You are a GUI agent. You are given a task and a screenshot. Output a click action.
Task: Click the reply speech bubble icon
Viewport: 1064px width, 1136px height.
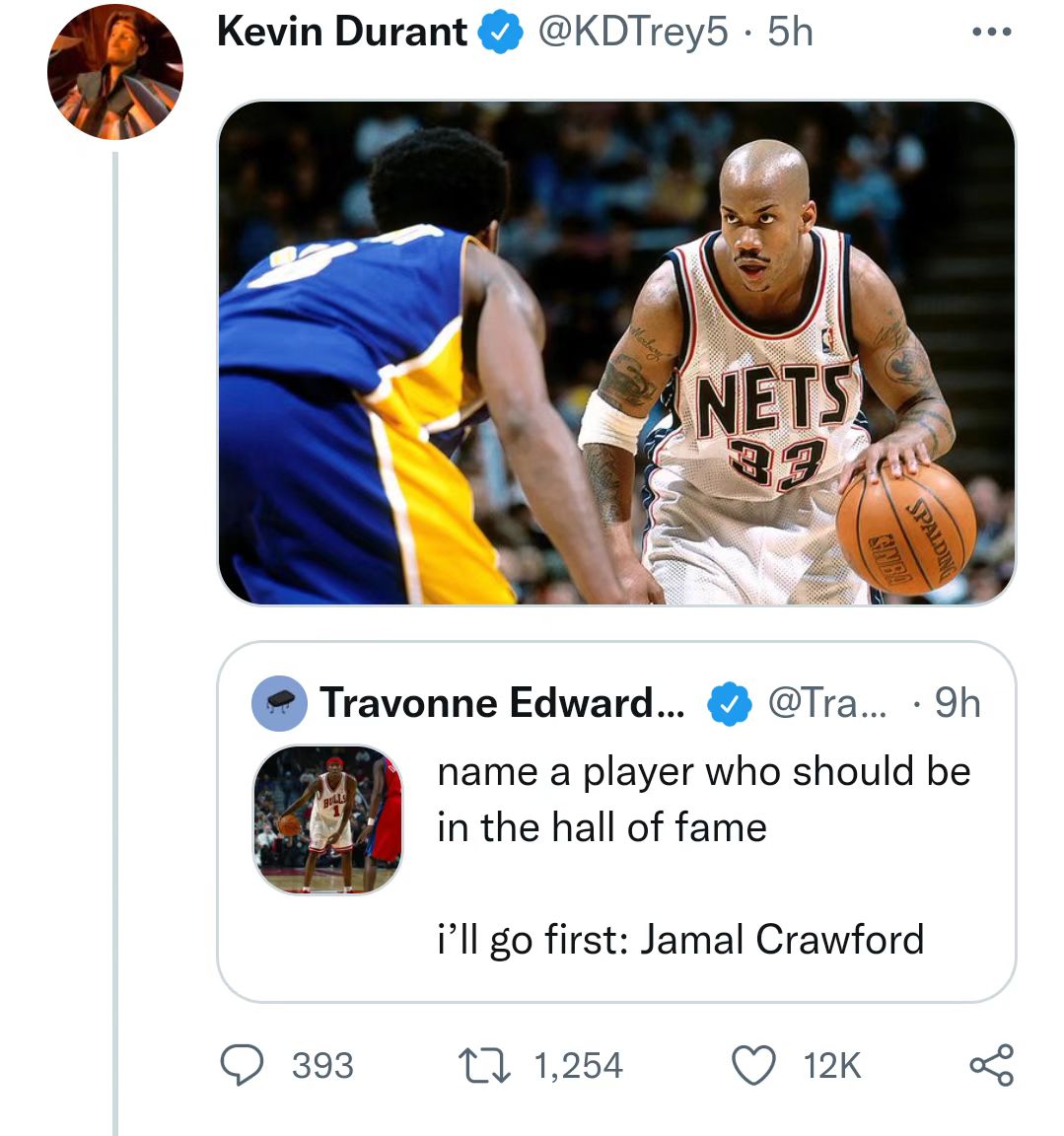click(242, 1065)
